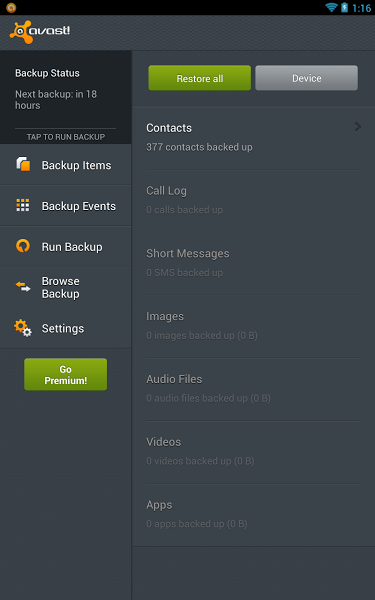375x600 pixels.
Task: Click the Backup Events grid icon
Action: click(x=23, y=205)
